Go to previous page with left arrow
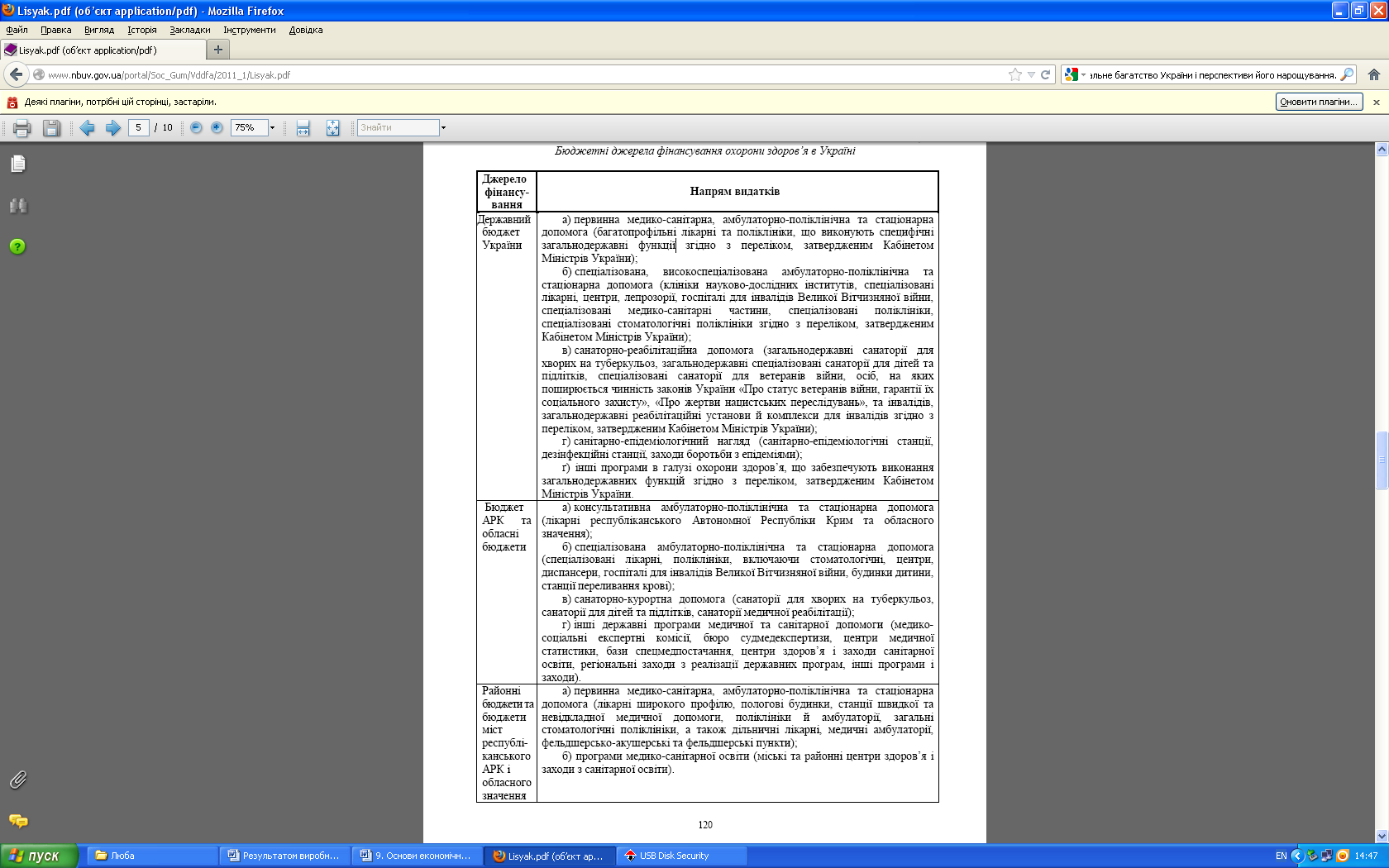 pos(87,128)
